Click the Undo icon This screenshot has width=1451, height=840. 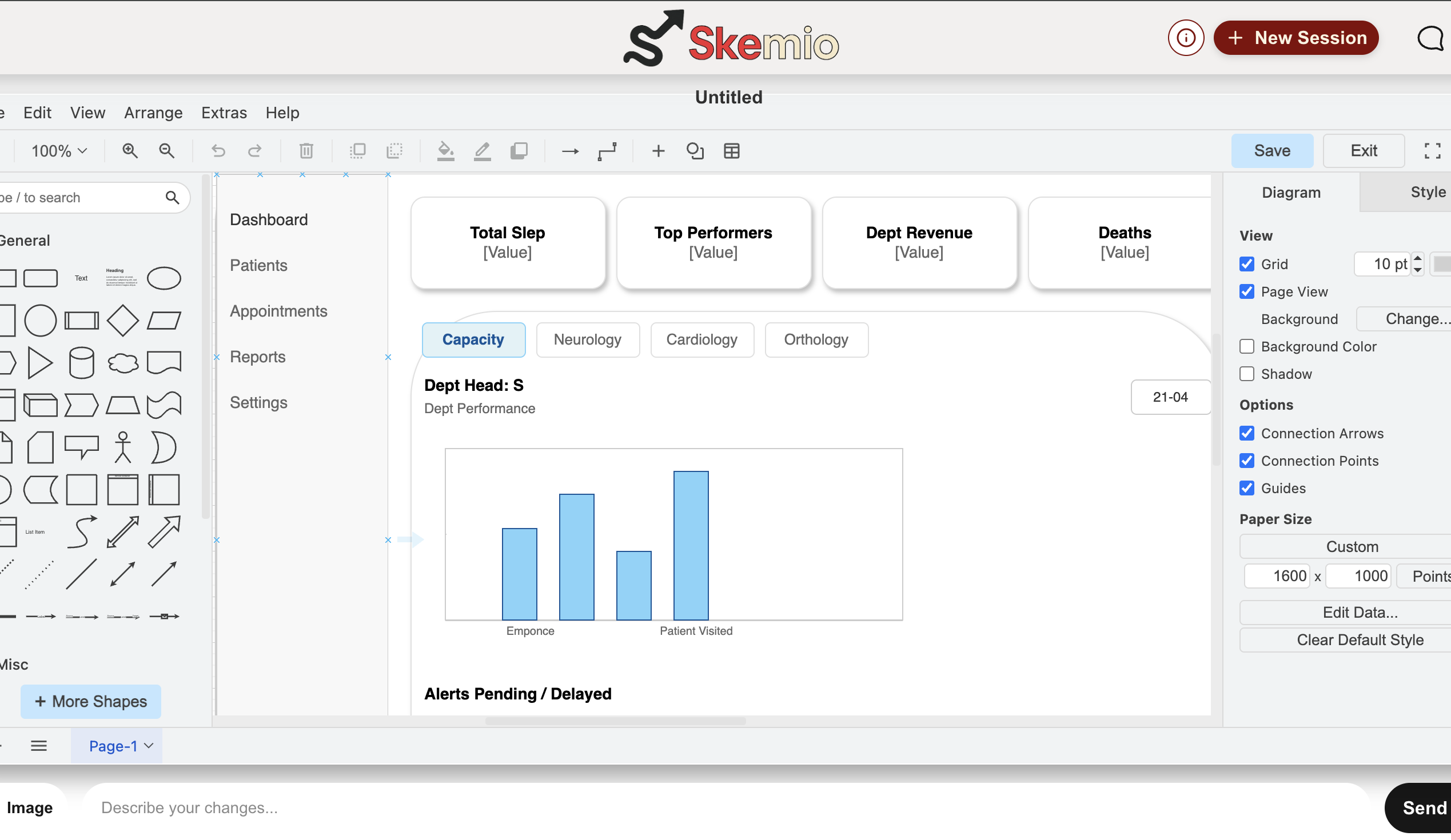(x=218, y=151)
